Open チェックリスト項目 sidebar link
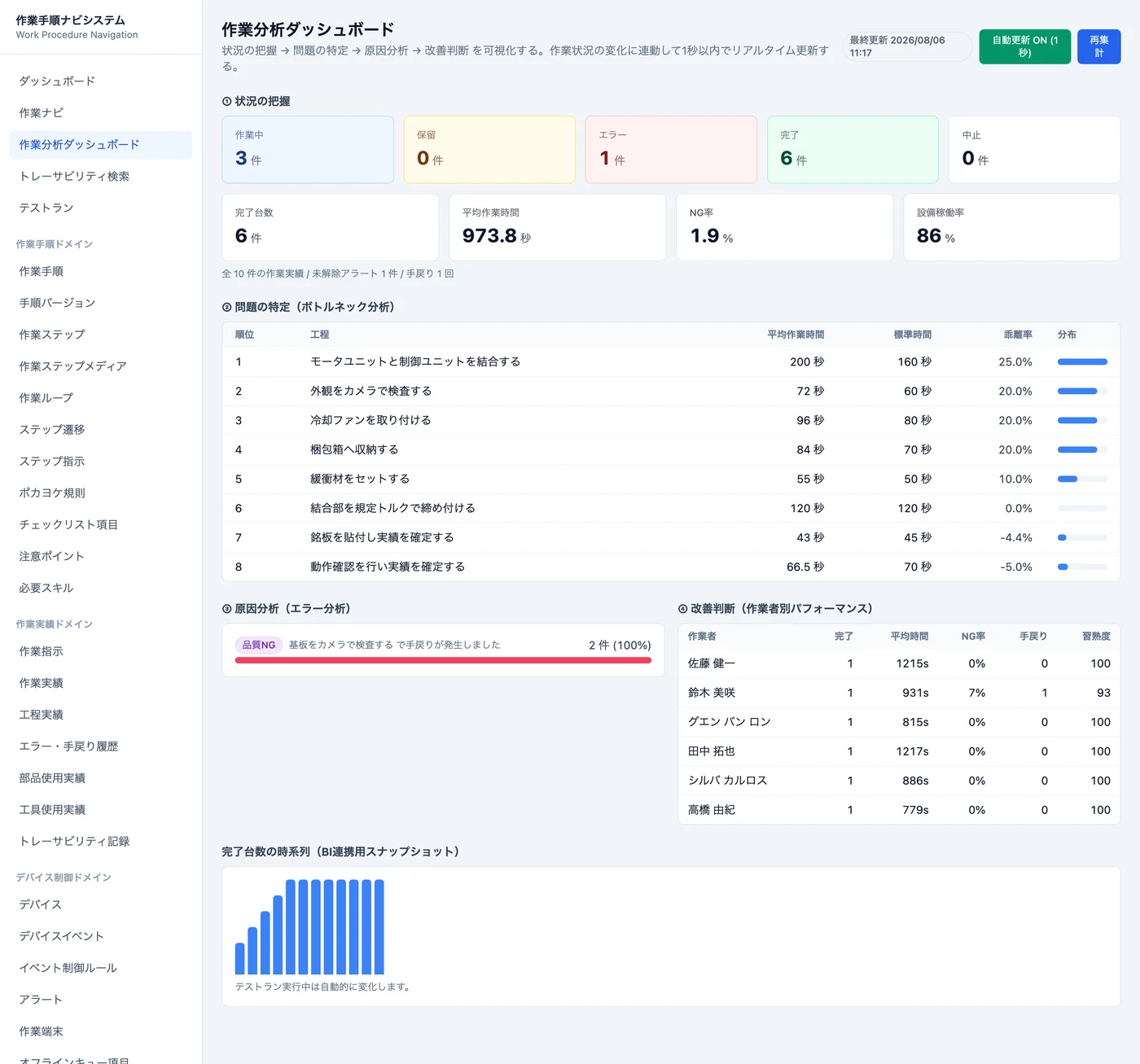The image size is (1140, 1064). tap(101, 525)
